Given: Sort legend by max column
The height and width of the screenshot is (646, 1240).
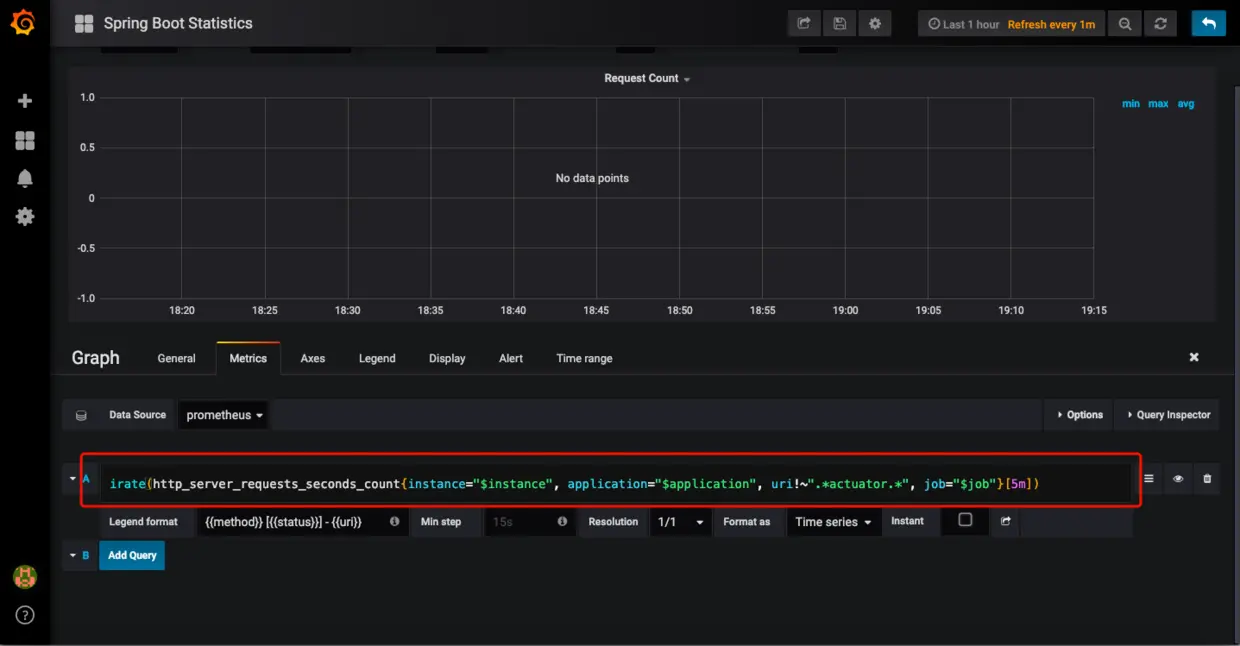Looking at the screenshot, I should point(1158,103).
